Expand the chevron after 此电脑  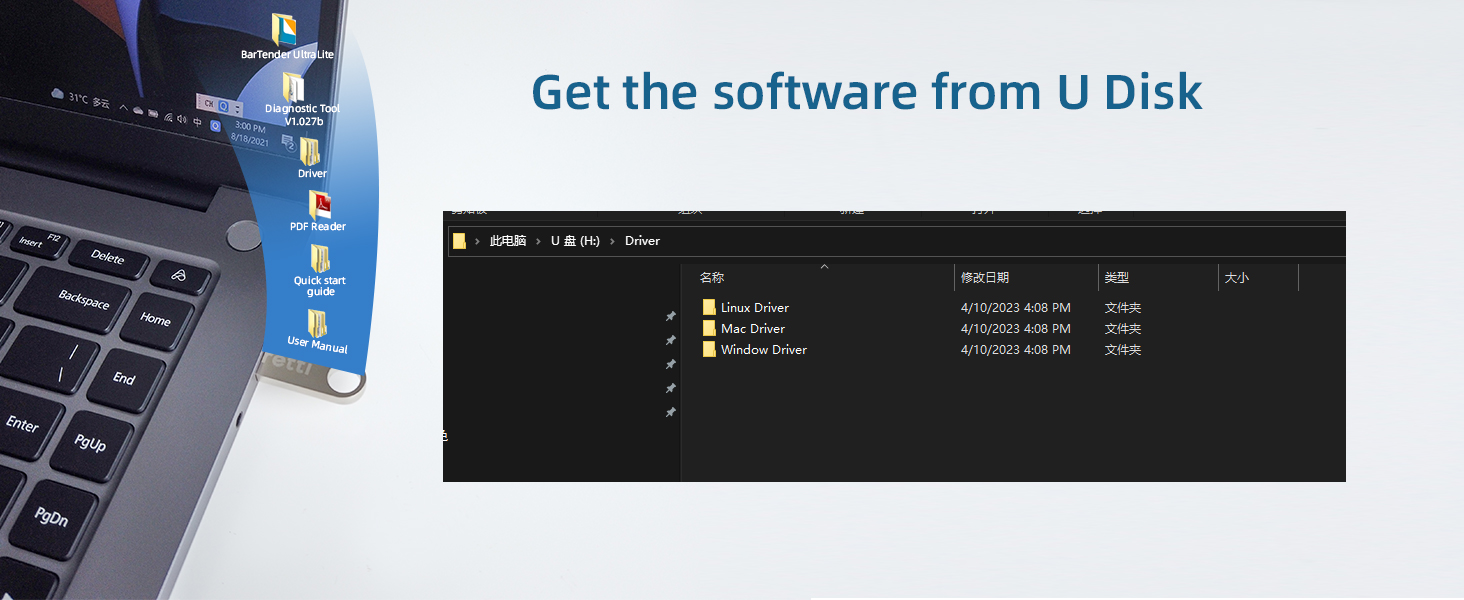(539, 241)
